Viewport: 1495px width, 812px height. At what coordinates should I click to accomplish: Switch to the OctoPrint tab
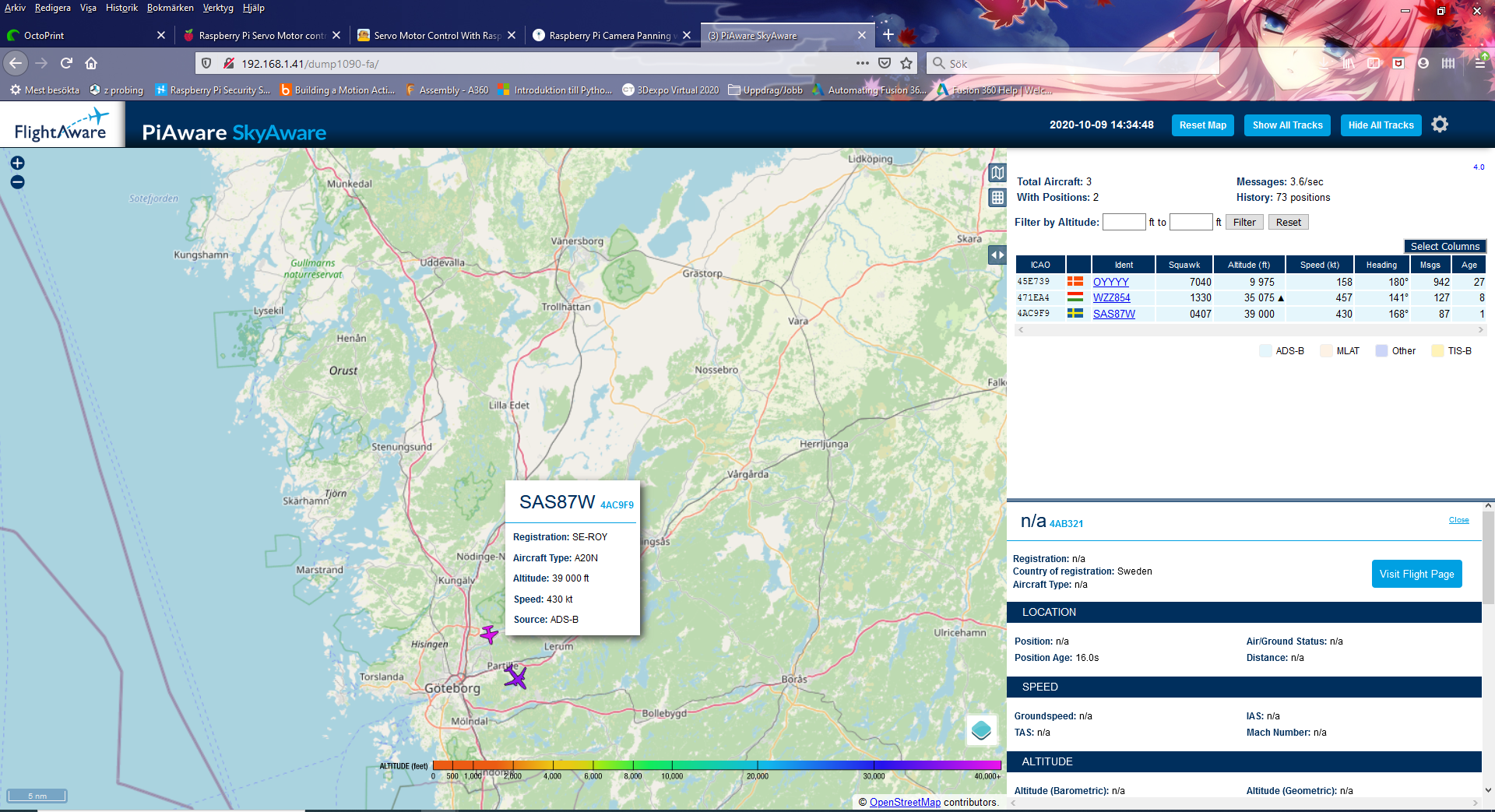[x=78, y=35]
